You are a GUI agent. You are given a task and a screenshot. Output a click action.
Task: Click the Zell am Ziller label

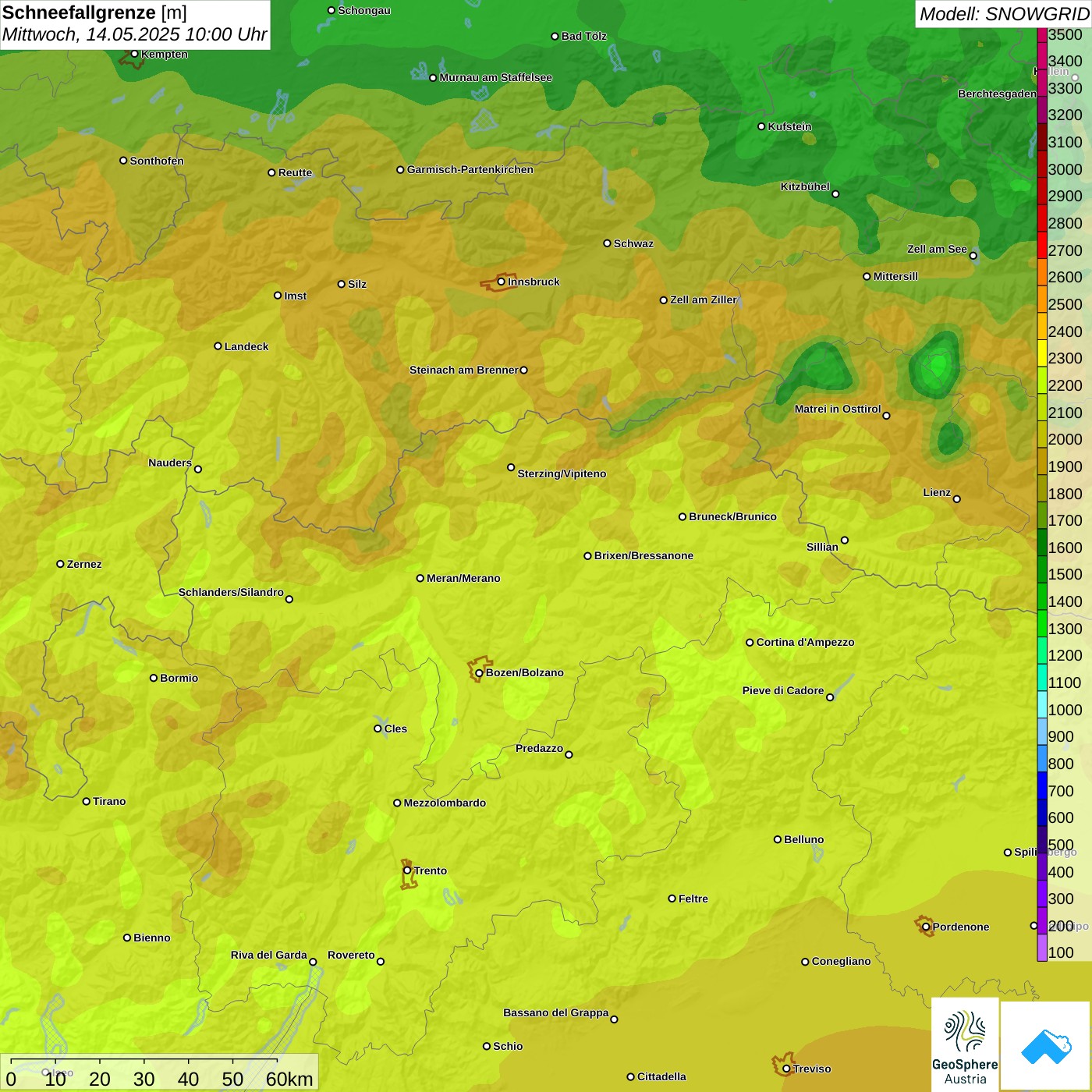point(704,300)
